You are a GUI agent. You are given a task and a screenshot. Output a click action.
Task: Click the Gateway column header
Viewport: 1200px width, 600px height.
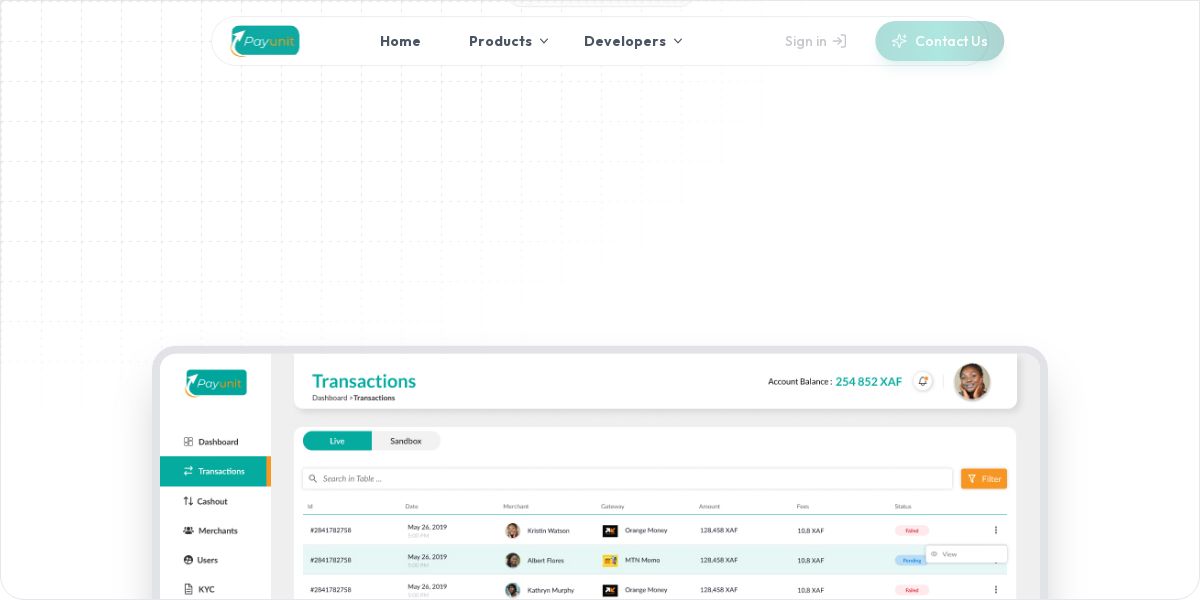click(x=613, y=506)
